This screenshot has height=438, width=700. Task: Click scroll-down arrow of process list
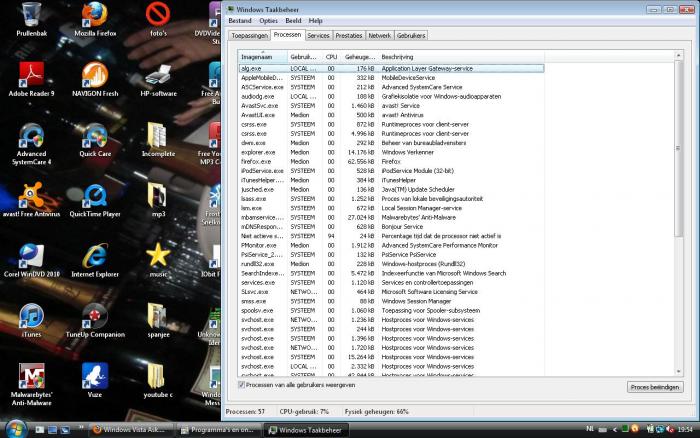pos(679,371)
